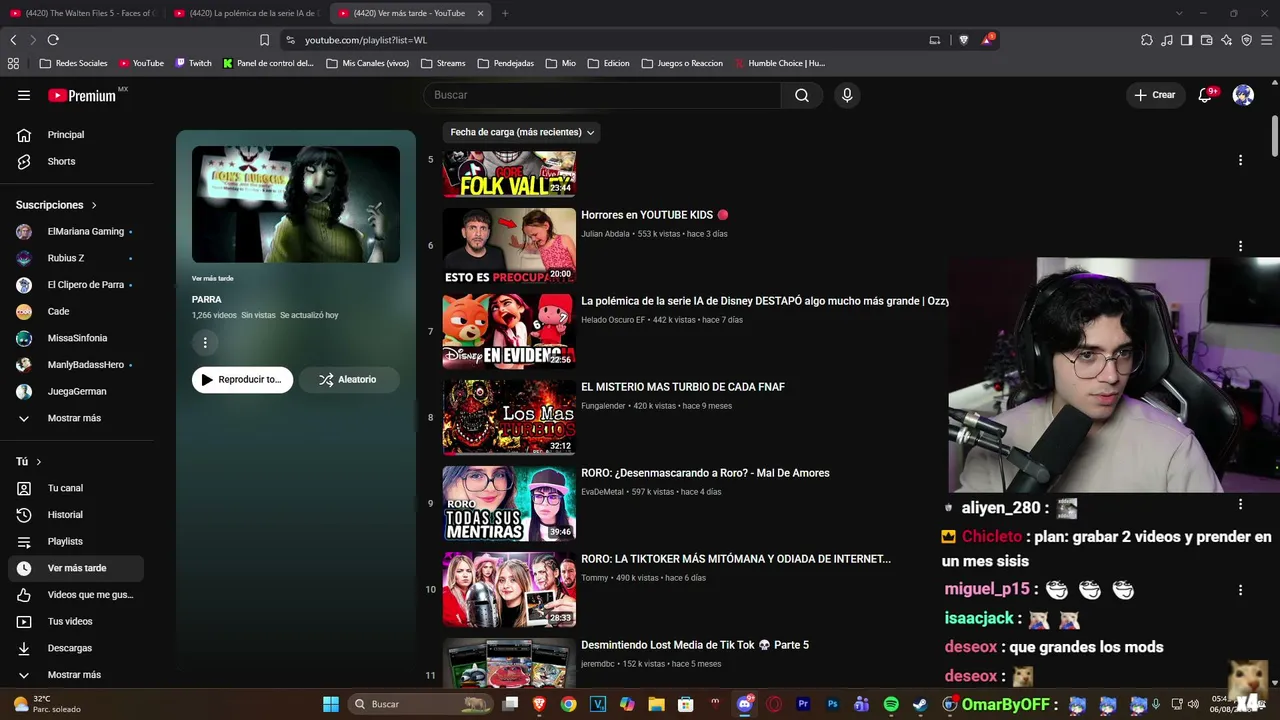1280x720 pixels.
Task: Switch to La polémica de la serie tab
Action: (x=246, y=13)
